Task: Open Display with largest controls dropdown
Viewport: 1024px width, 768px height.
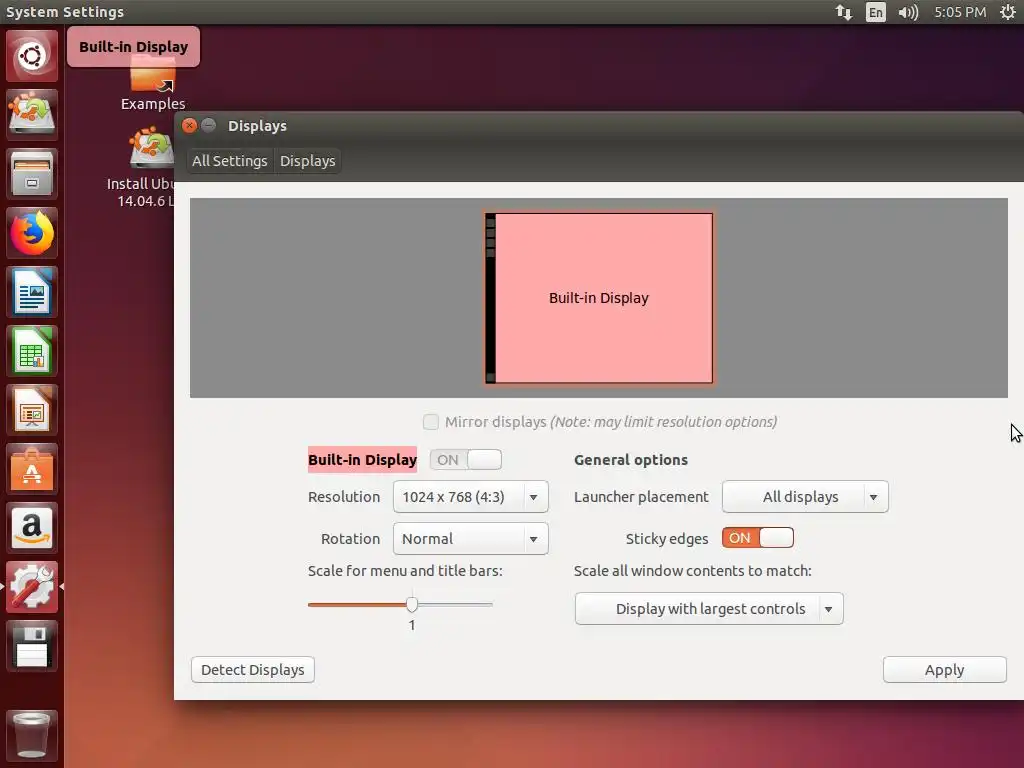Action: [709, 609]
